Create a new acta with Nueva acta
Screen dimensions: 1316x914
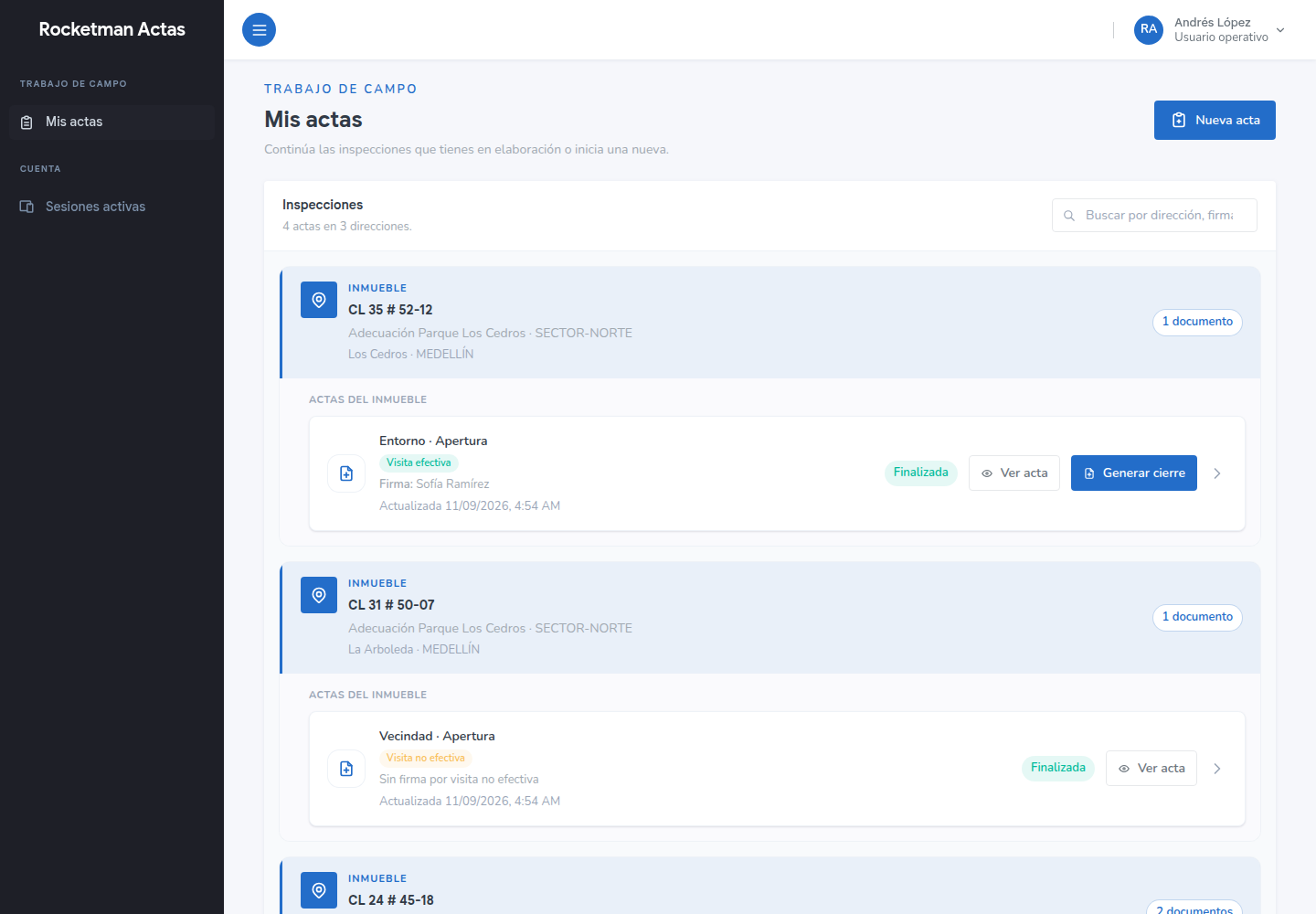click(1215, 120)
